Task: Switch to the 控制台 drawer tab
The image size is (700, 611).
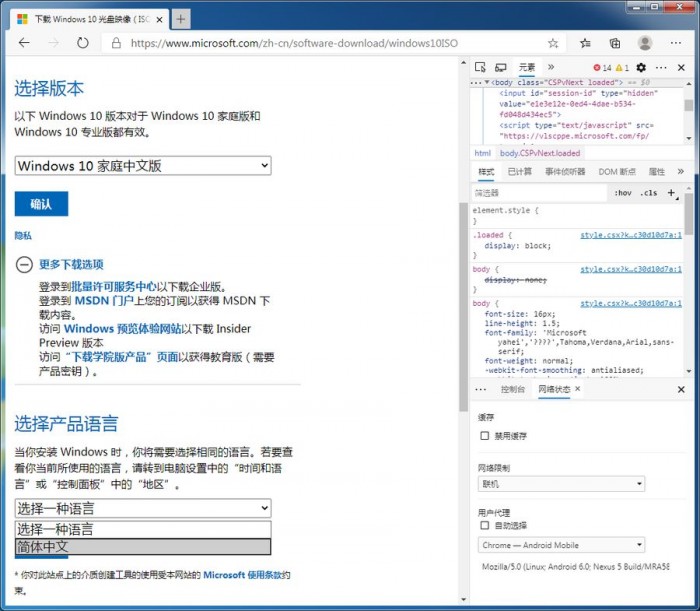Action: click(512, 389)
